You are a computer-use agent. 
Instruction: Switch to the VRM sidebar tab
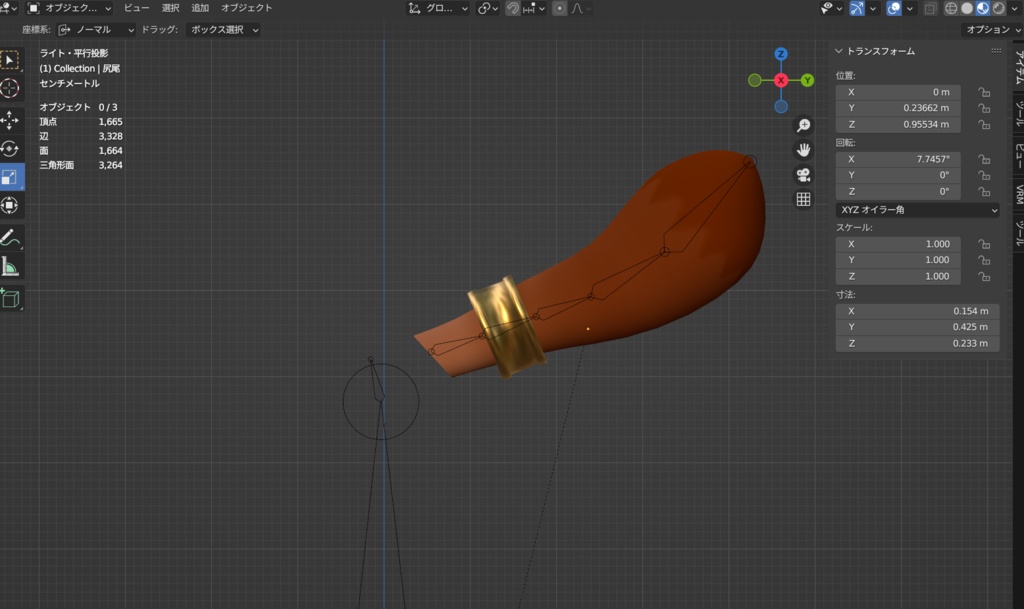click(1018, 195)
